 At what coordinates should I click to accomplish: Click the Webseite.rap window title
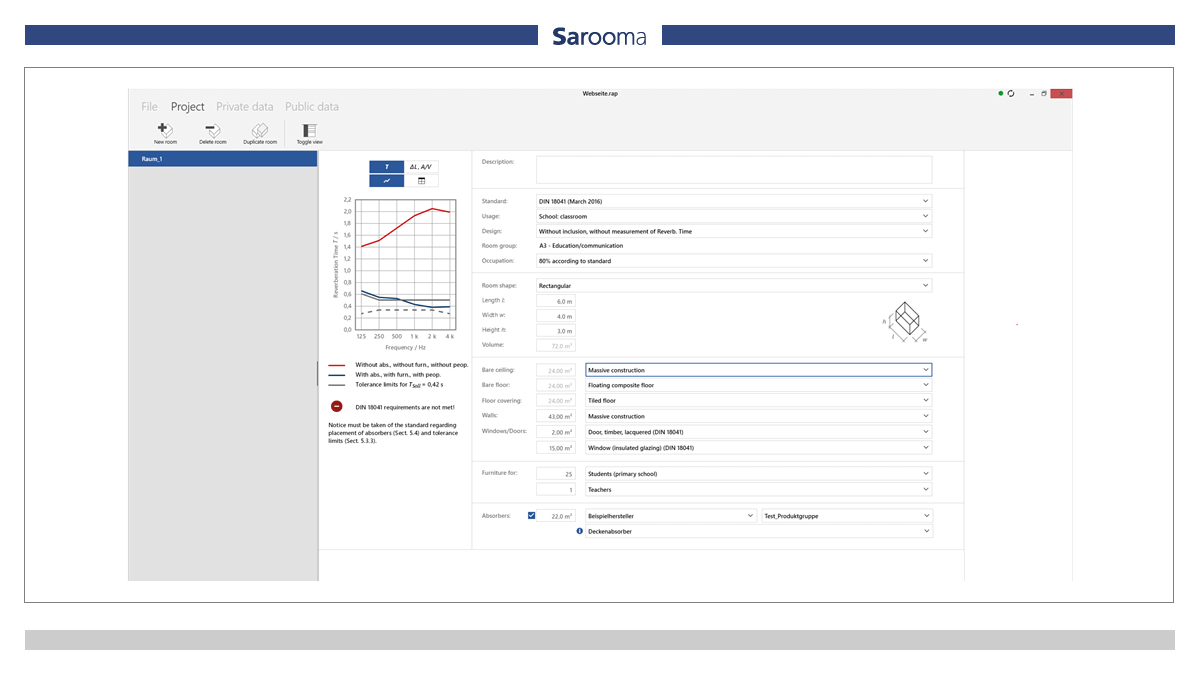599,93
